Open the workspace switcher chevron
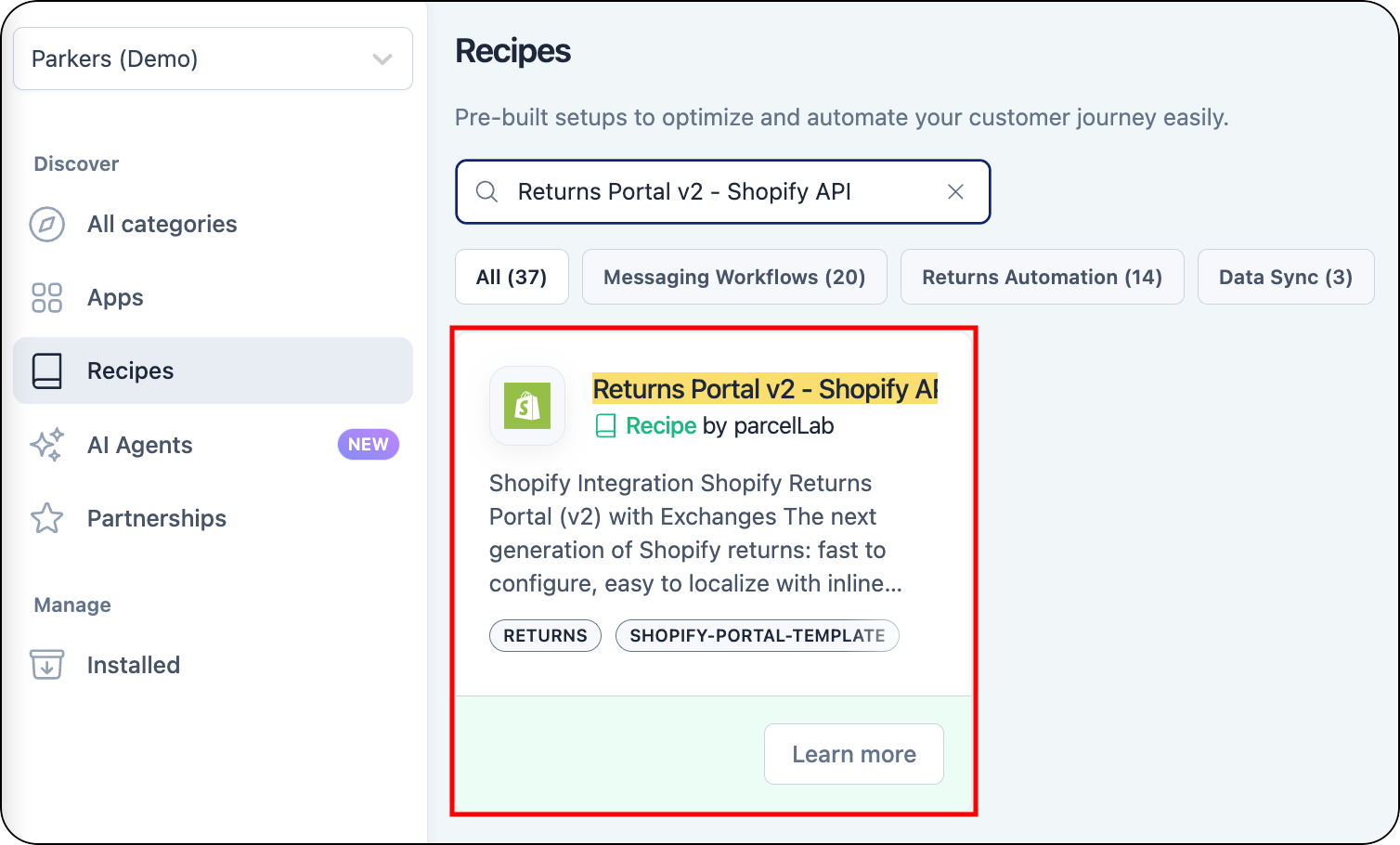This screenshot has height=845, width=1400. click(381, 58)
